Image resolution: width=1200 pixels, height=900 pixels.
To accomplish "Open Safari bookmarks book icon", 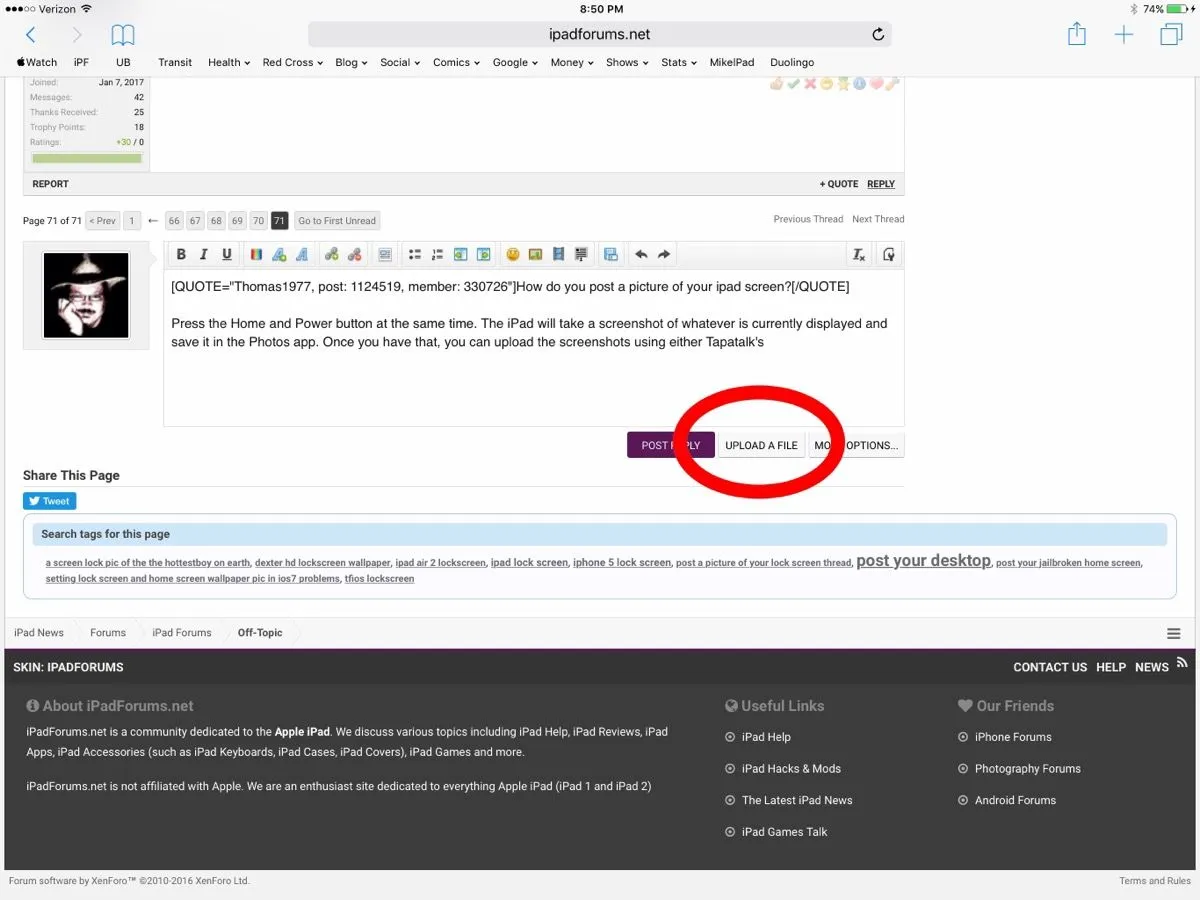I will 123,35.
